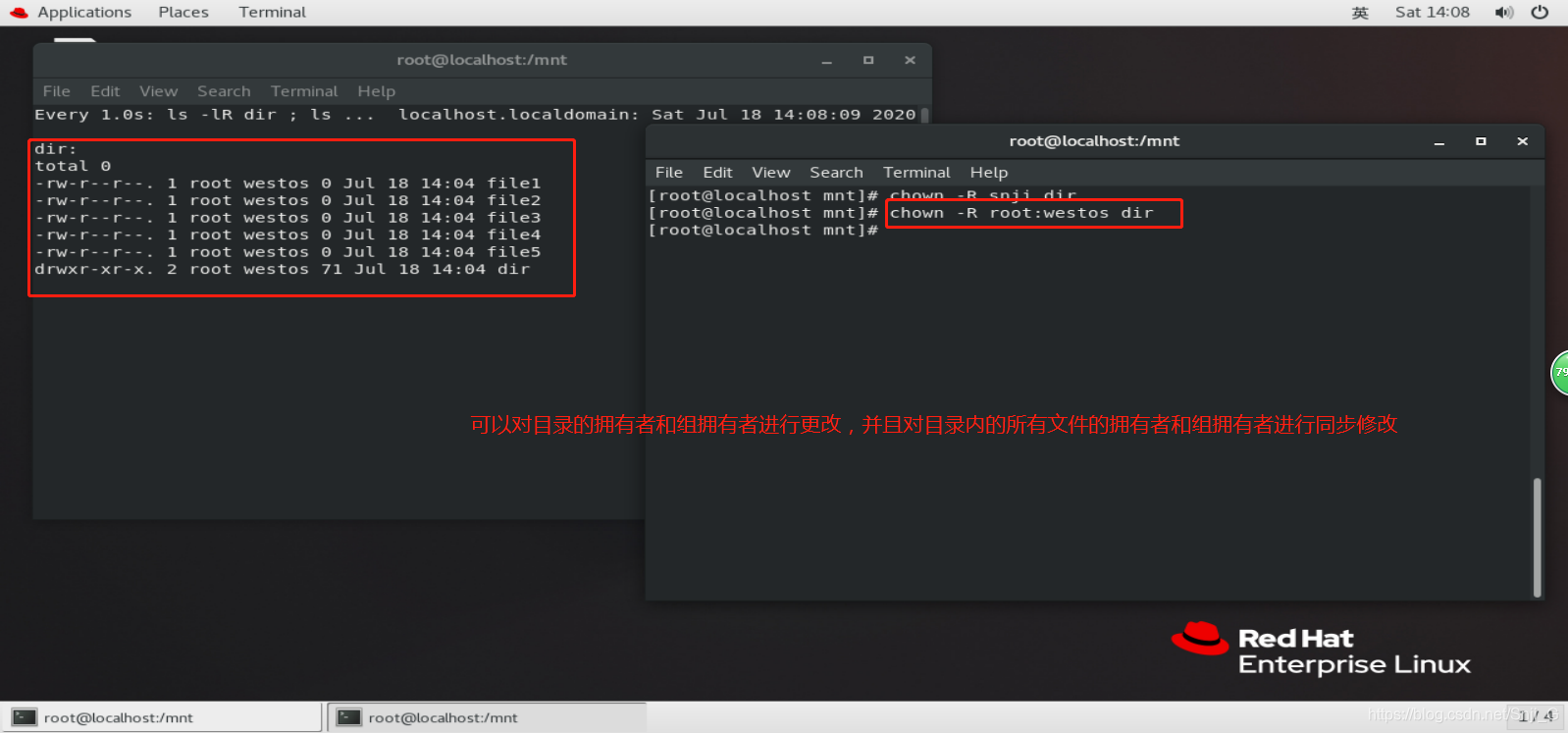The height and width of the screenshot is (733, 1568).
Task: Click the workspace switcher showing 1 / 4
Action: click(x=1536, y=716)
